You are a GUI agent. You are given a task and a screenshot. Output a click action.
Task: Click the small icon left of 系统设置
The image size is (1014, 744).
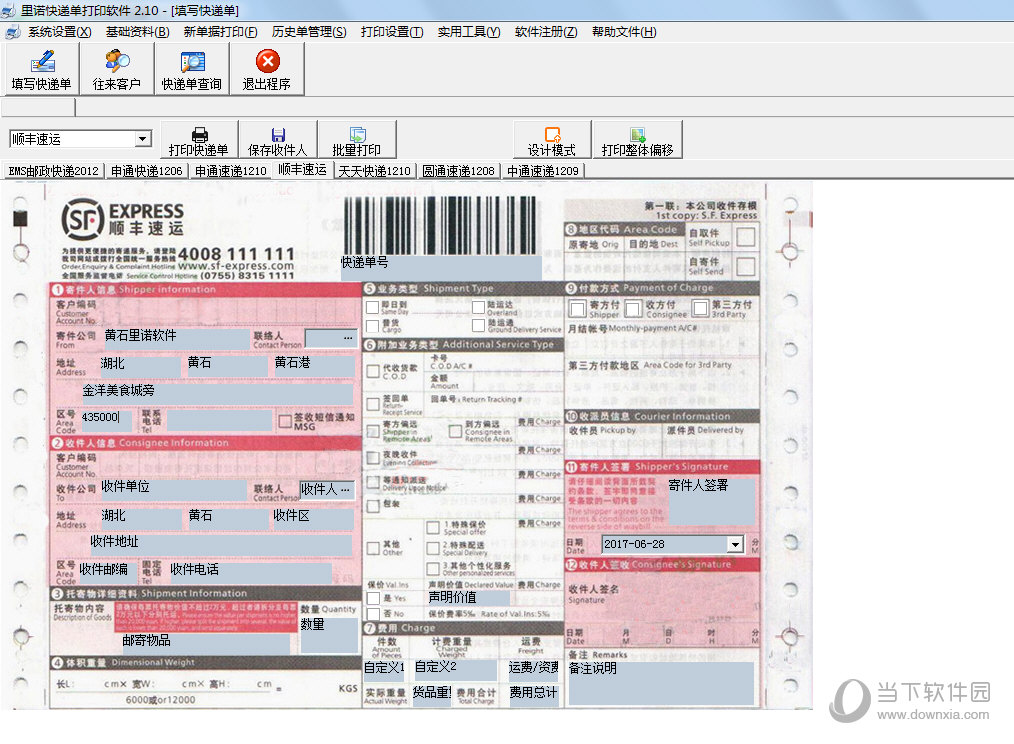tap(12, 32)
